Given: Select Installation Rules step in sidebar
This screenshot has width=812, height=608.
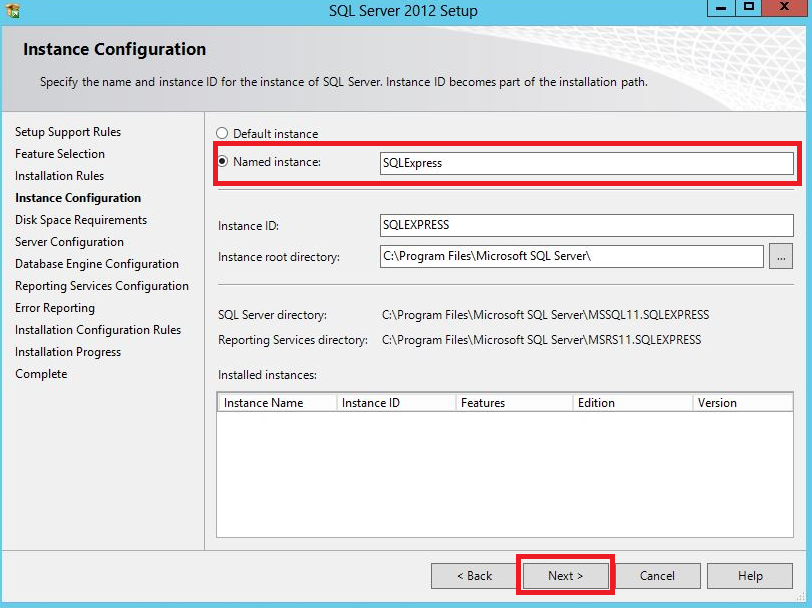Looking at the screenshot, I should point(60,176).
